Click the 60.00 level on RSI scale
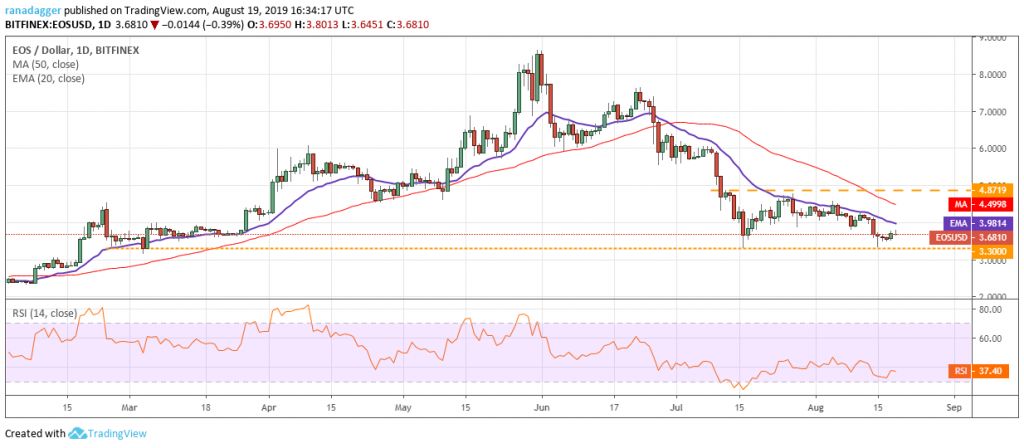Image resolution: width=1024 pixels, height=448 pixels. [993, 339]
